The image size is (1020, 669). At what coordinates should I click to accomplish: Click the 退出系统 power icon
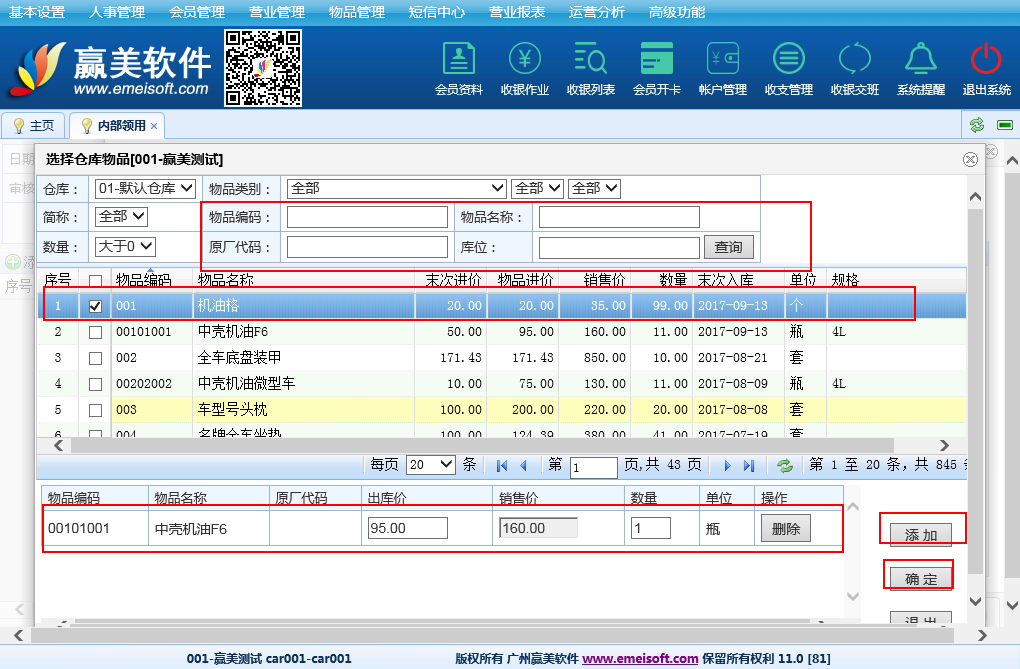pos(986,68)
